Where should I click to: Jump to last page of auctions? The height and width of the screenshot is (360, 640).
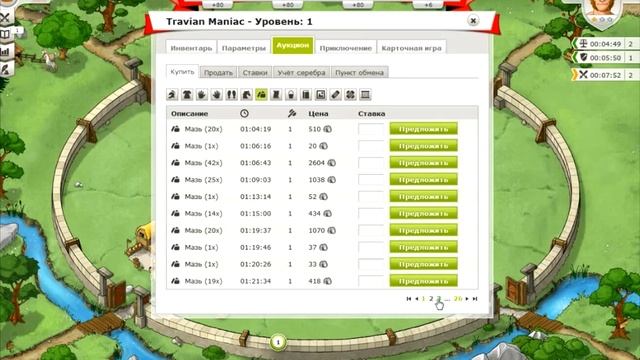pos(475,299)
